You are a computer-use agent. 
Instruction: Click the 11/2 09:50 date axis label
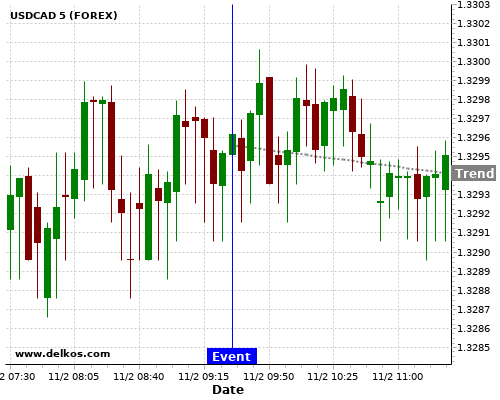269,377
